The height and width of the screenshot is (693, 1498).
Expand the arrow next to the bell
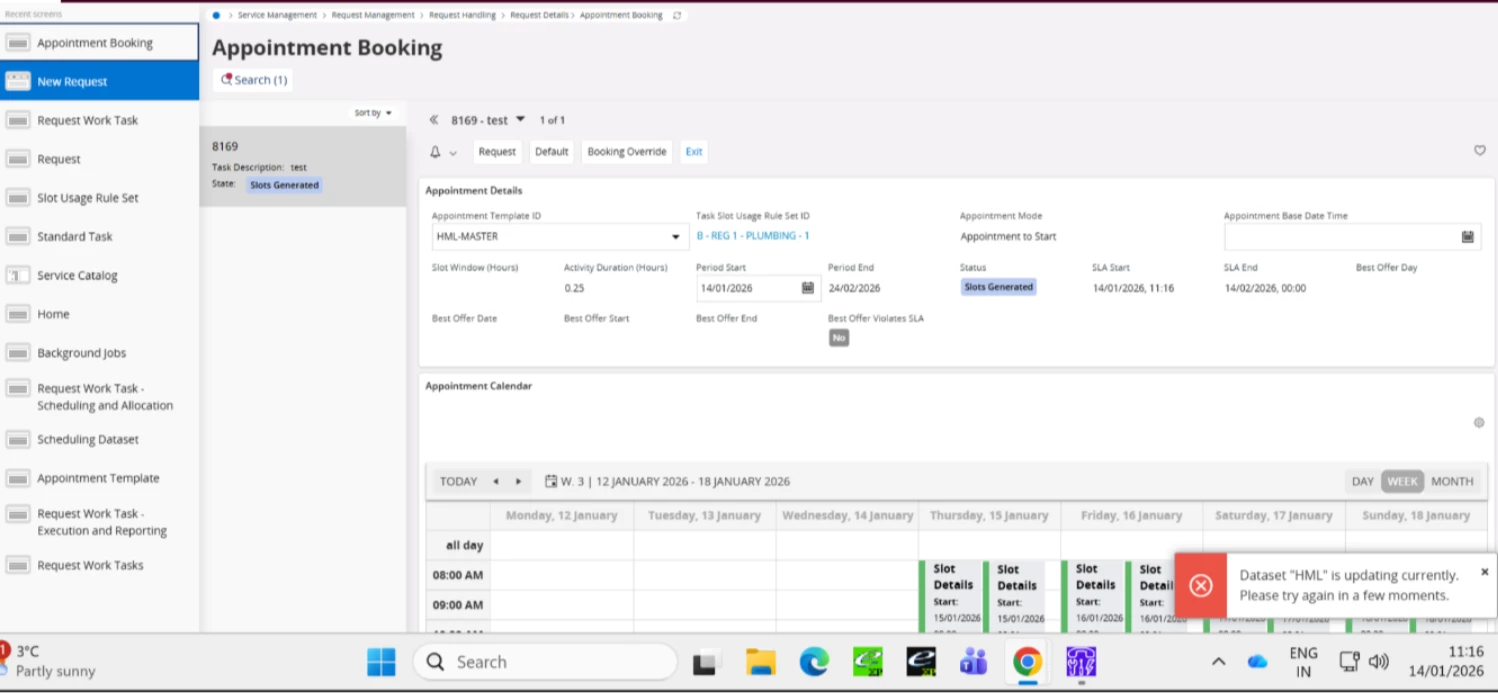pos(453,153)
